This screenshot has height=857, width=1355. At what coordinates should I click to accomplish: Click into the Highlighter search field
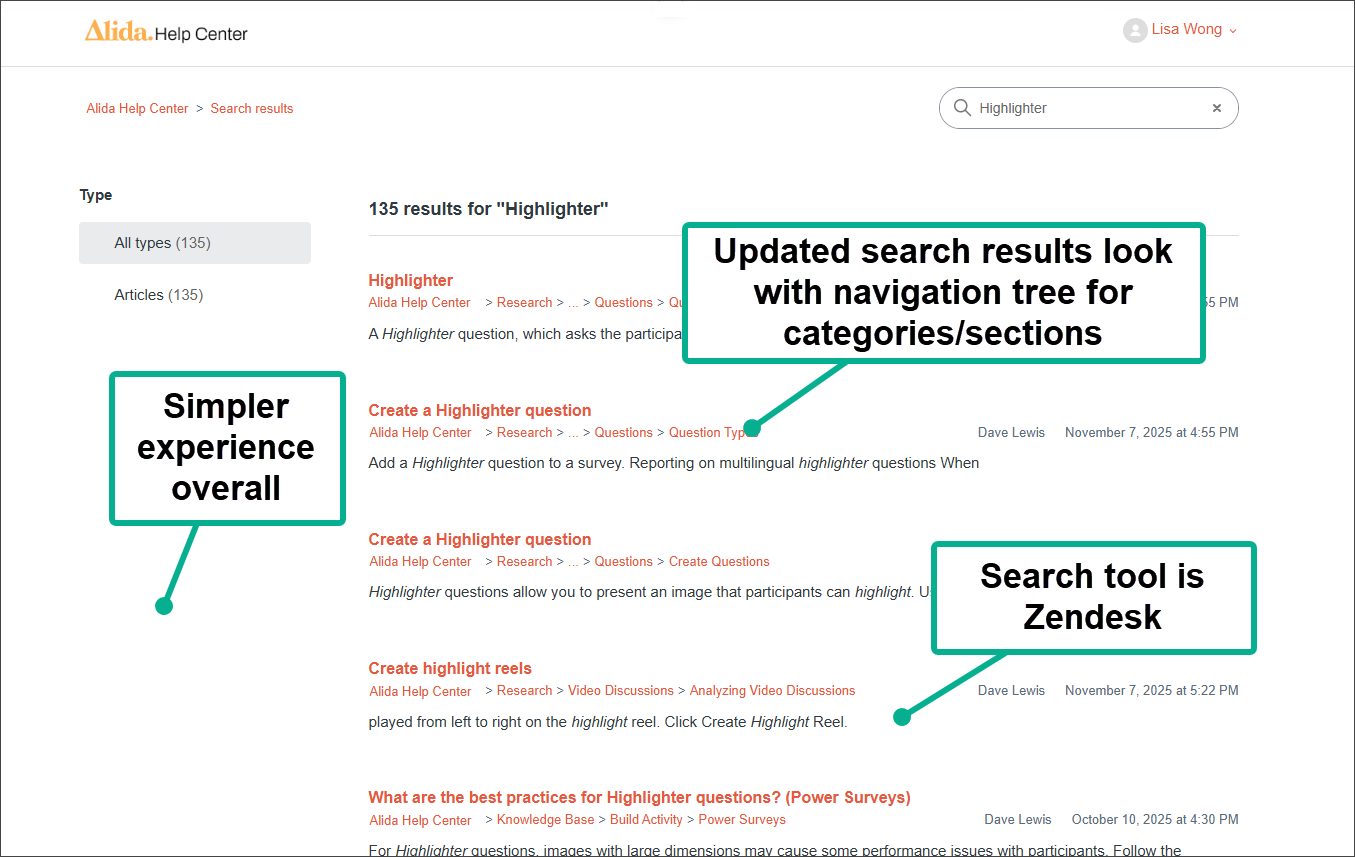point(1089,108)
